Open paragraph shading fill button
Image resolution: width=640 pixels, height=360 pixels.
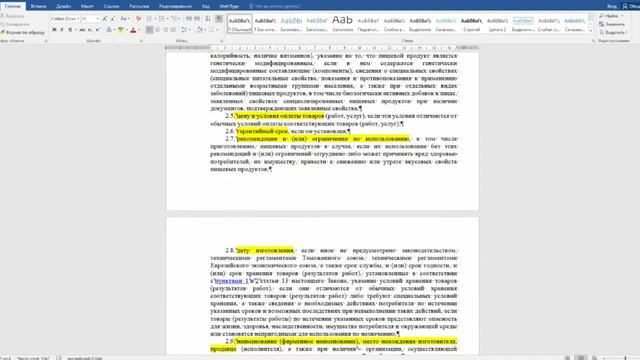[x=200, y=30]
